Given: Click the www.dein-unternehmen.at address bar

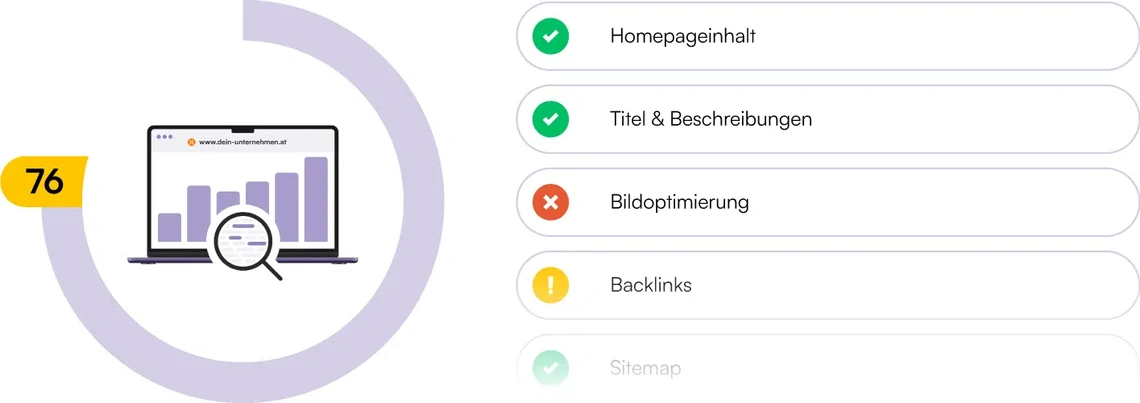Looking at the screenshot, I should [245, 142].
